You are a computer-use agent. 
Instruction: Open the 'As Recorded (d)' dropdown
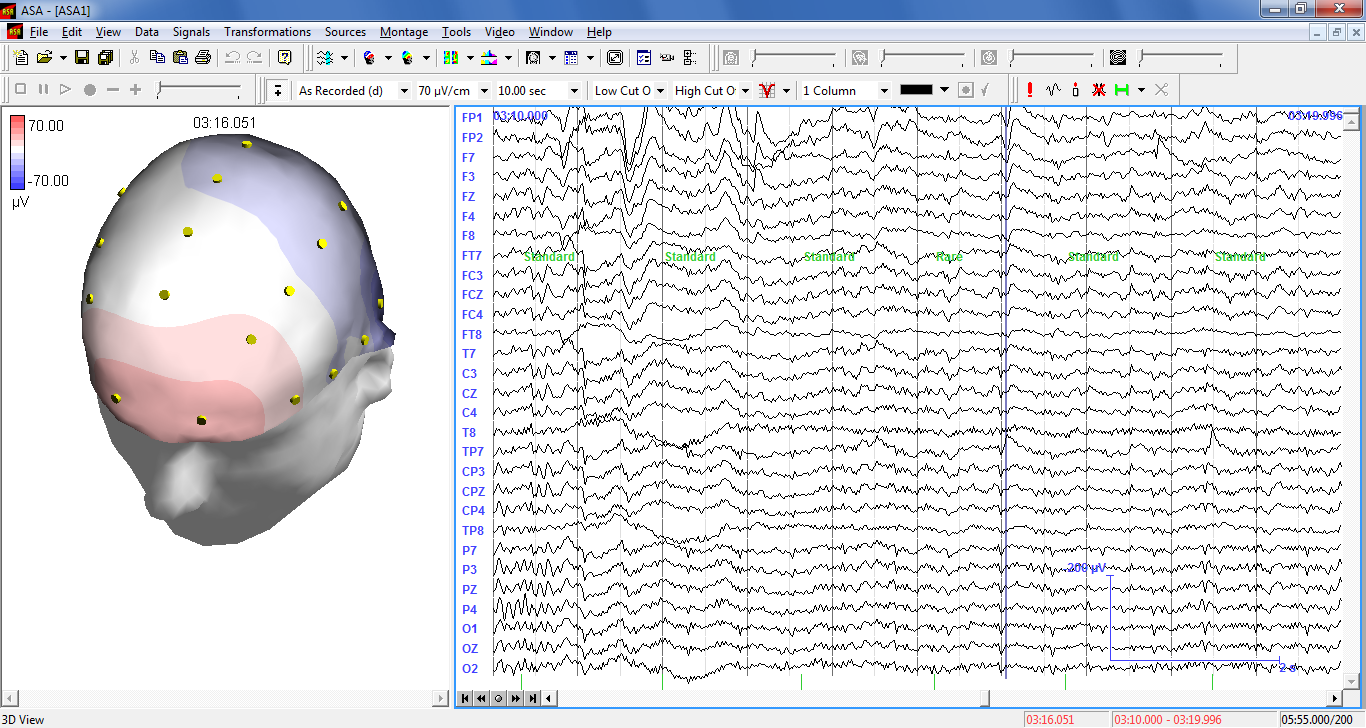click(x=350, y=90)
